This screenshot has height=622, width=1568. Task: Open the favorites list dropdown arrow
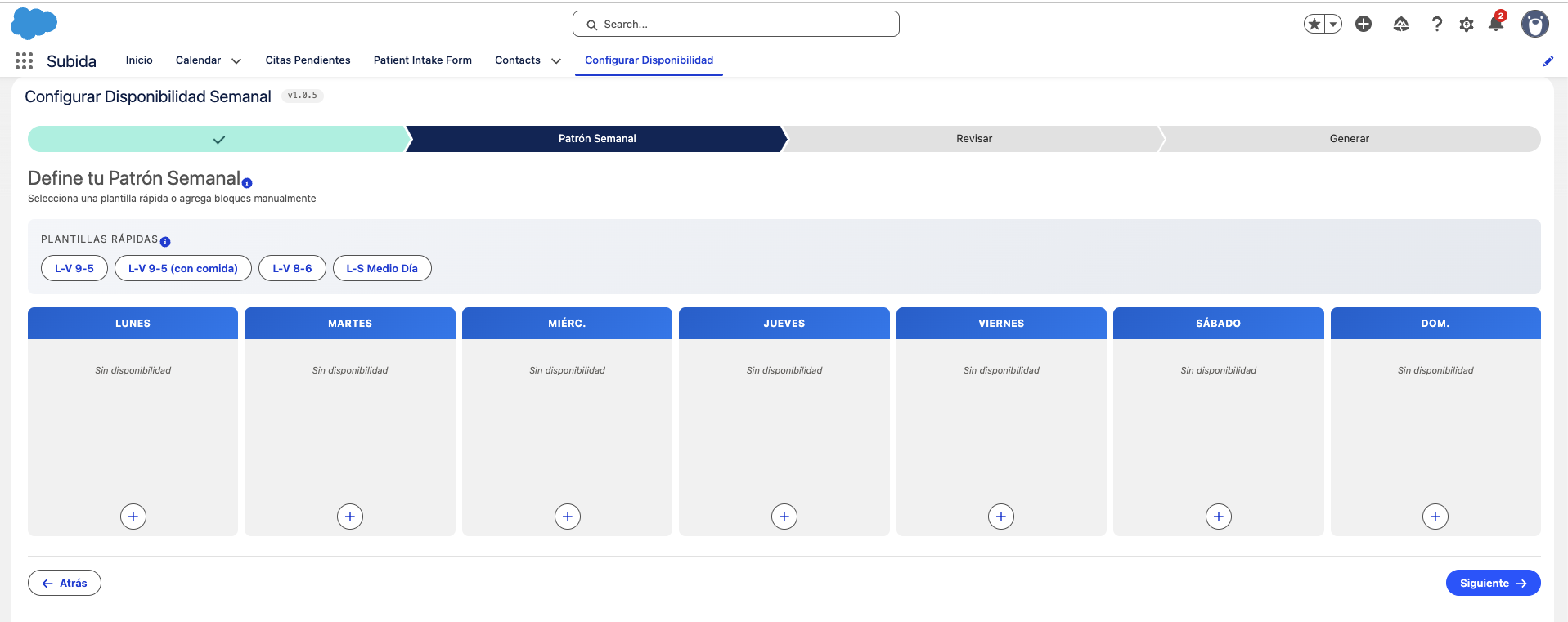tap(1333, 25)
